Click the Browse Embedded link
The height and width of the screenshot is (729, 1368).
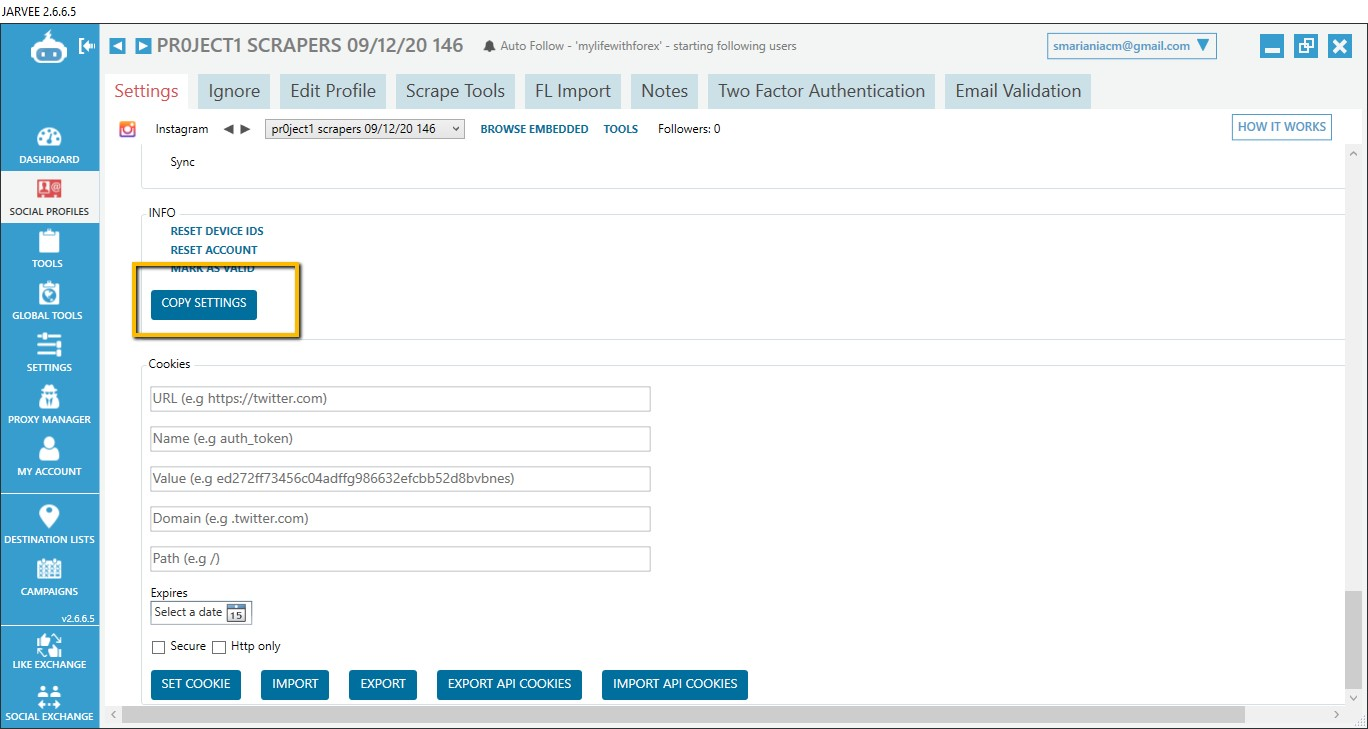tap(534, 129)
